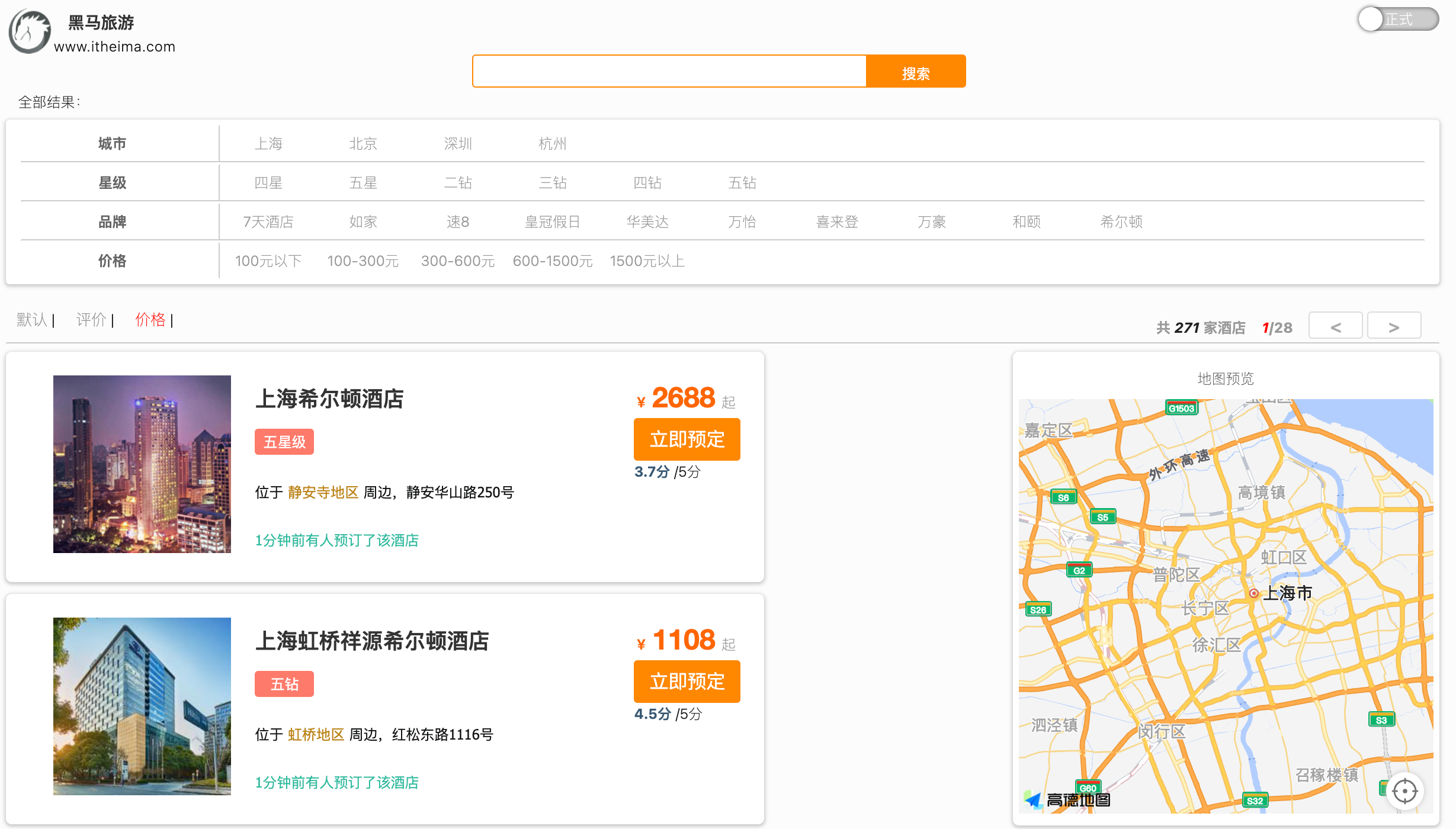Select 1500元以上 price range filter
Image resolution: width=1456 pixels, height=829 pixels.
coord(647,260)
